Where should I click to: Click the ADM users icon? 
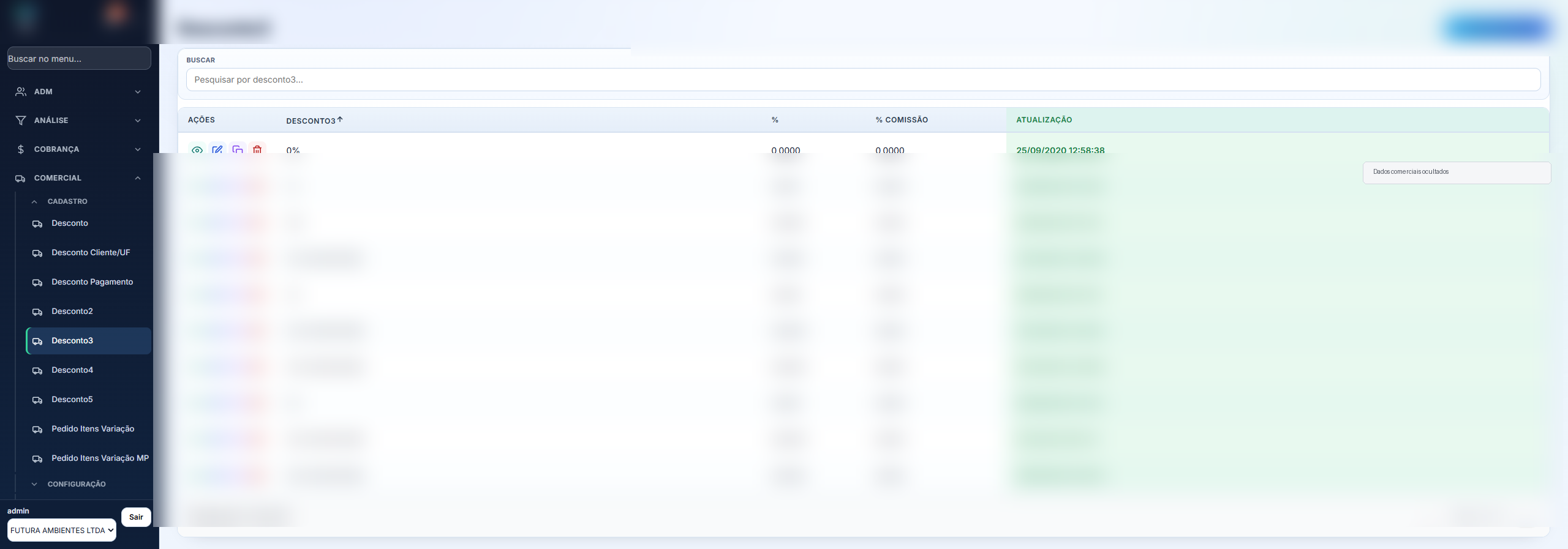tap(21, 92)
